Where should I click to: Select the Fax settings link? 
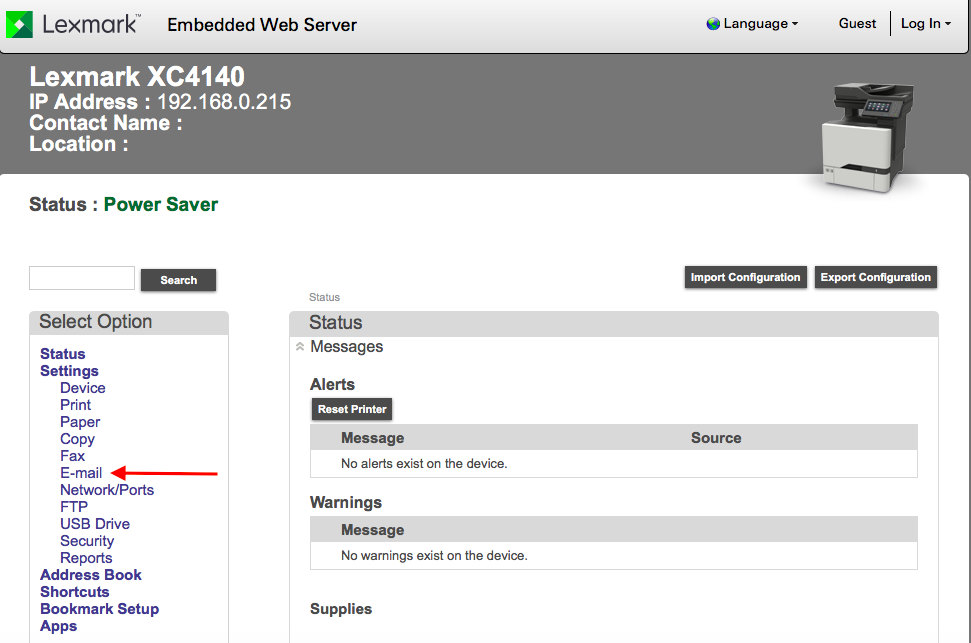point(73,456)
